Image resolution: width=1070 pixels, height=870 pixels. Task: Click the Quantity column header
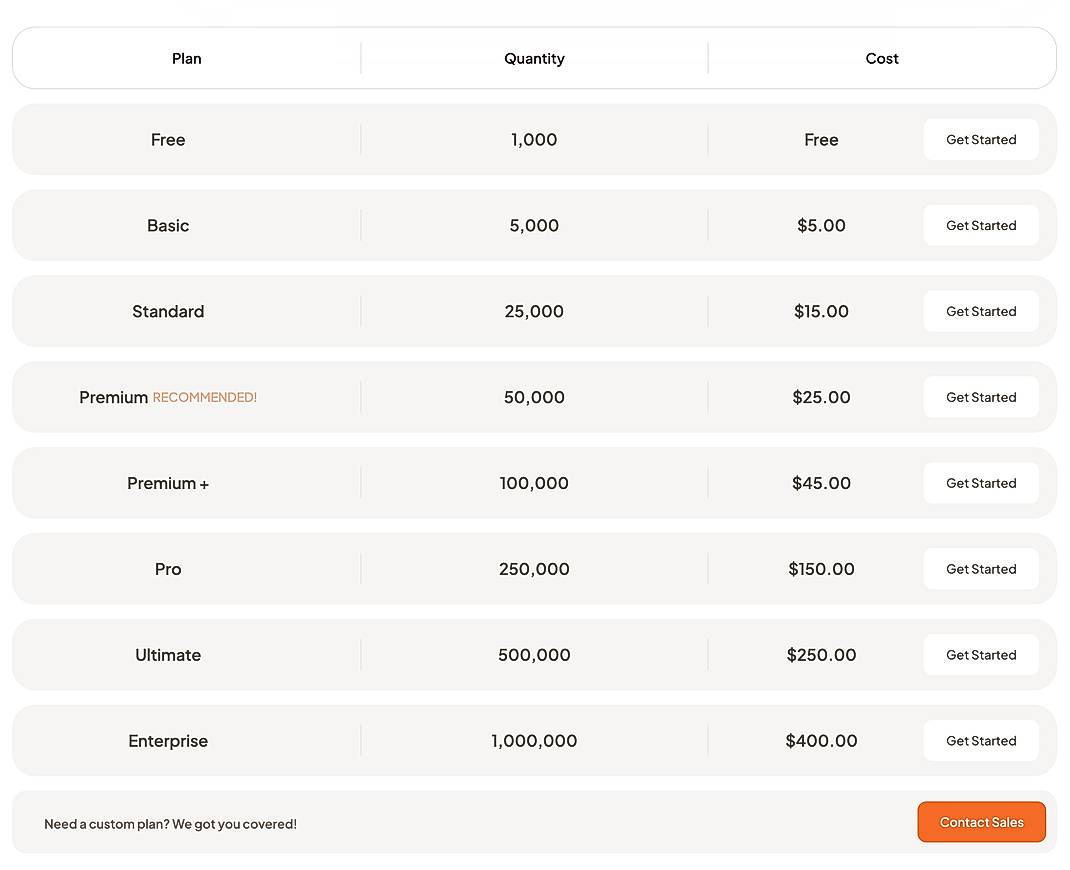click(534, 58)
